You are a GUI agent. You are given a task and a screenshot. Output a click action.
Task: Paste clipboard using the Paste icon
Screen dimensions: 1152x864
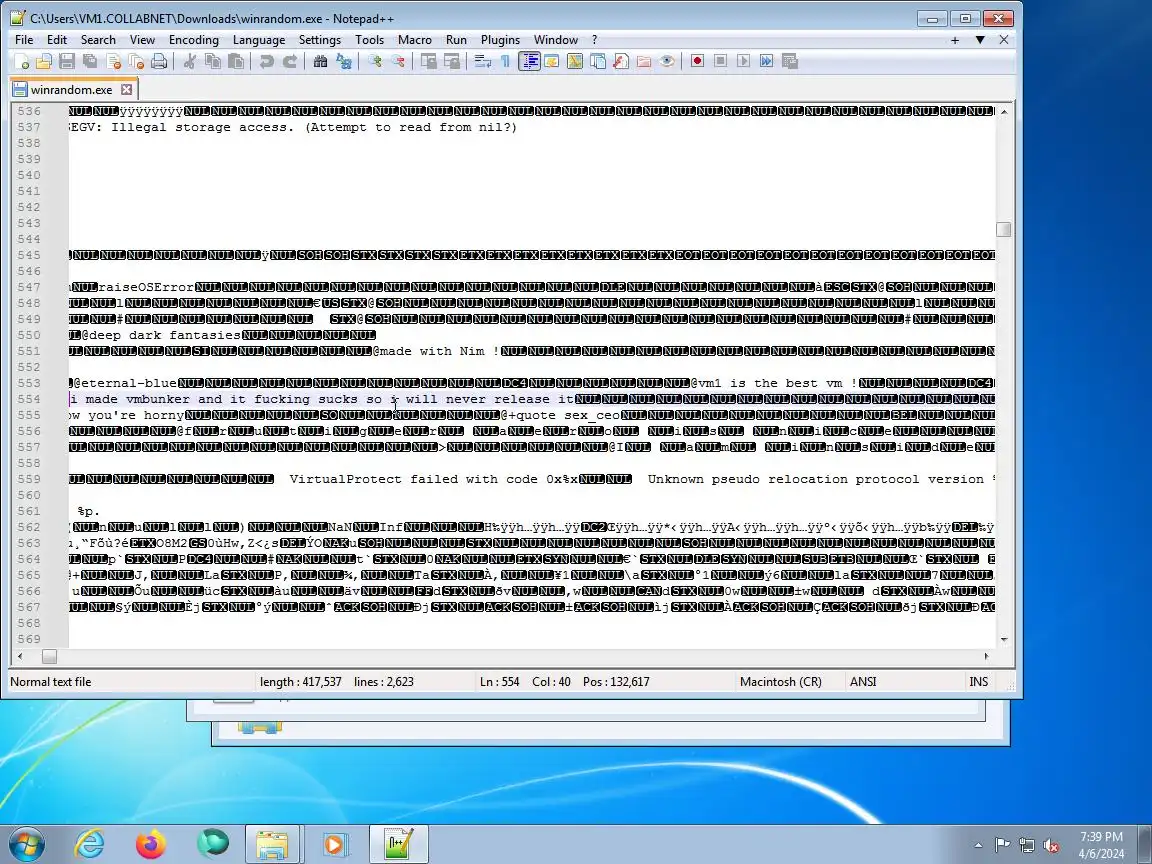point(236,62)
